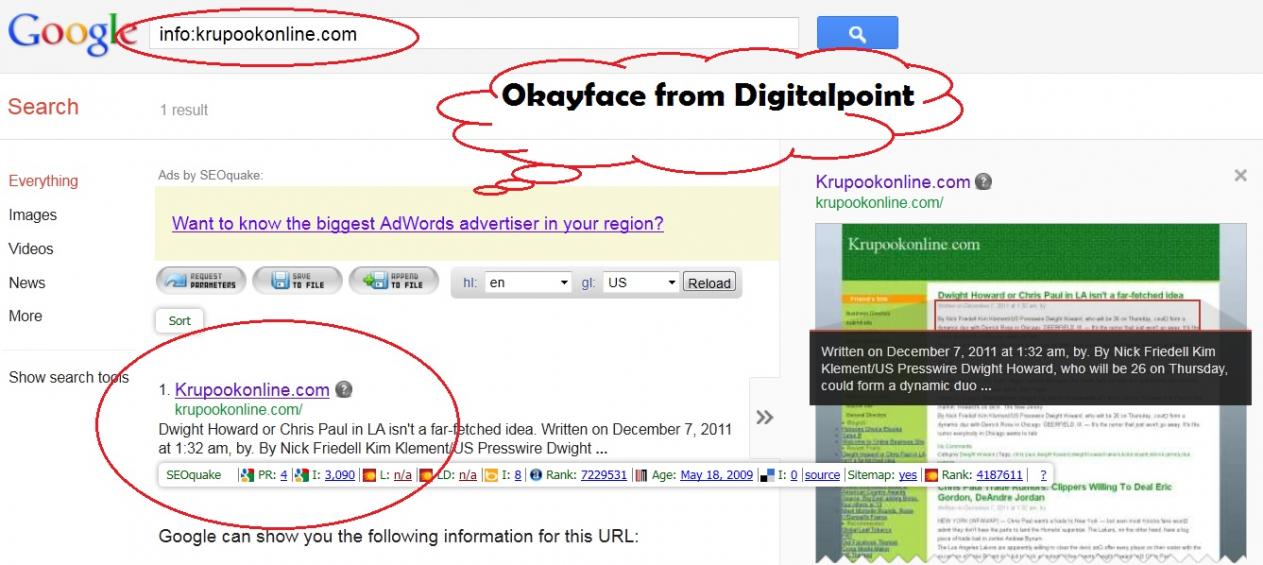Focus the search field with info:krupookonline.com
Screen dimensions: 1263x565
tap(472, 34)
